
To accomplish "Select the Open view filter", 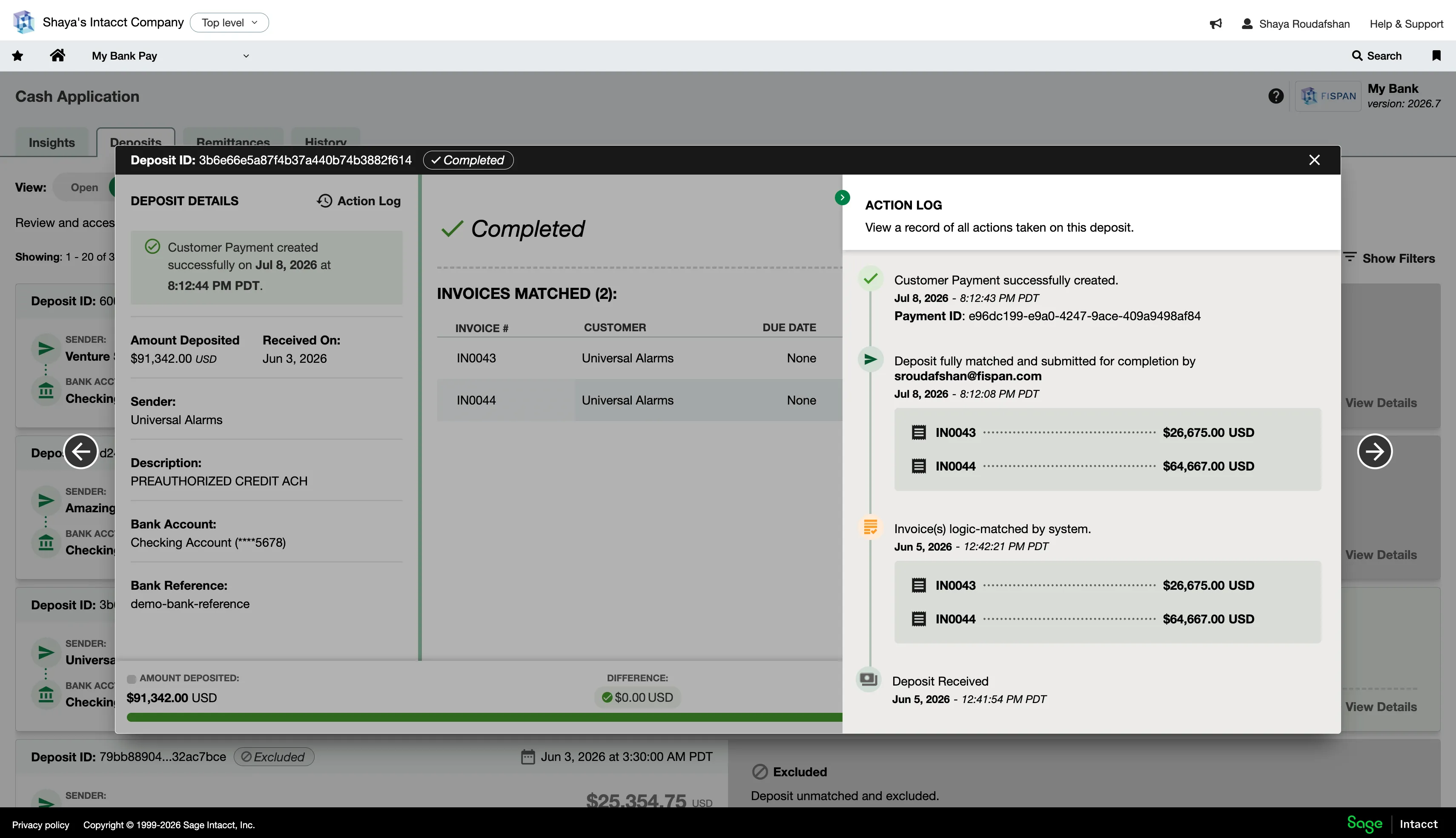I will coord(84,188).
